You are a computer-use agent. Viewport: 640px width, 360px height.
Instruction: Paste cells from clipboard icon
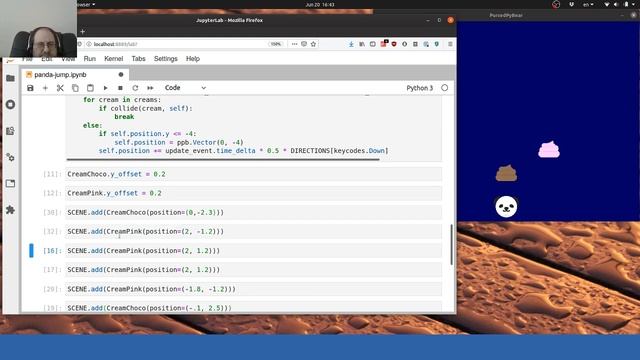click(x=90, y=88)
